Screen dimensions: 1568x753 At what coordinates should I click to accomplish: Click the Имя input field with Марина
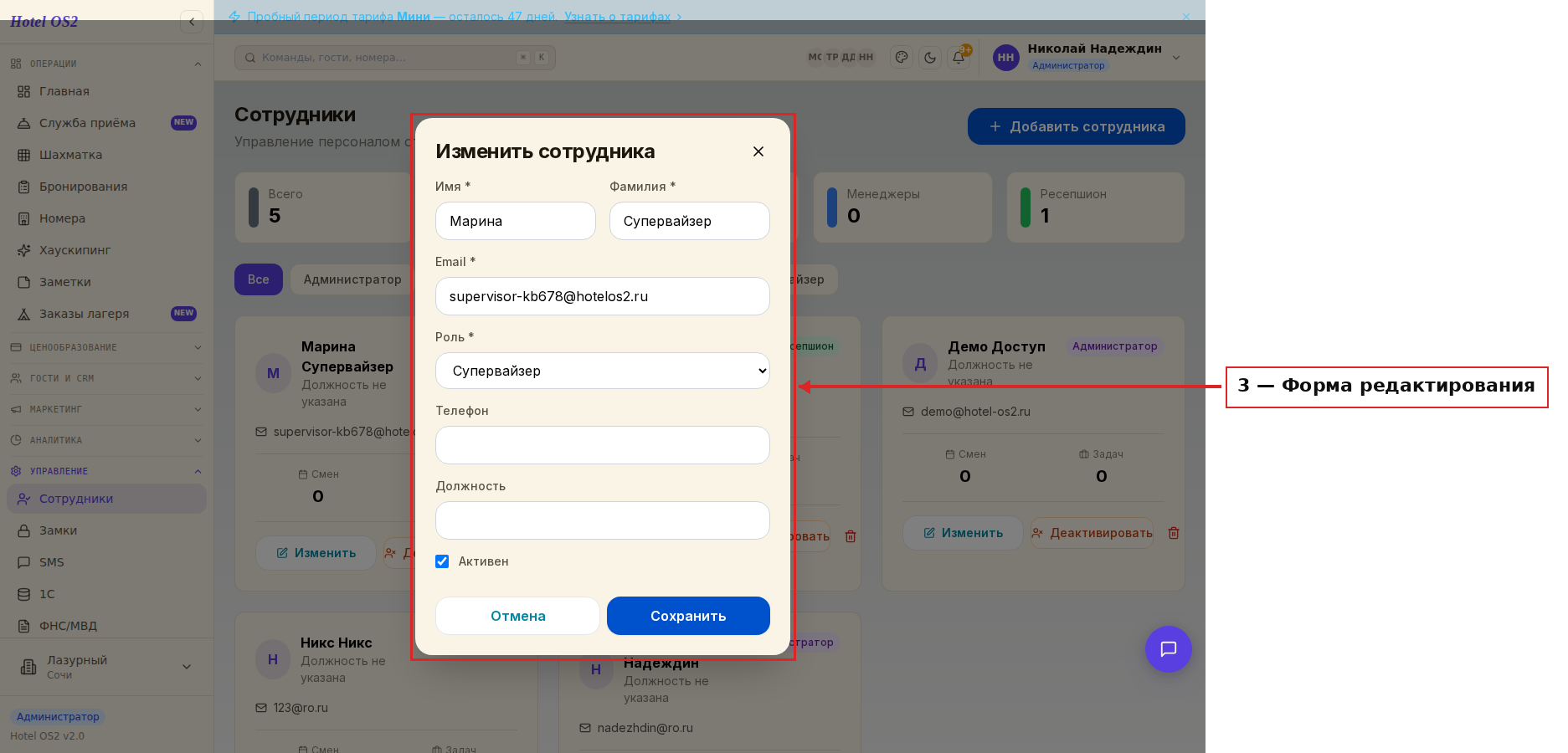click(516, 221)
